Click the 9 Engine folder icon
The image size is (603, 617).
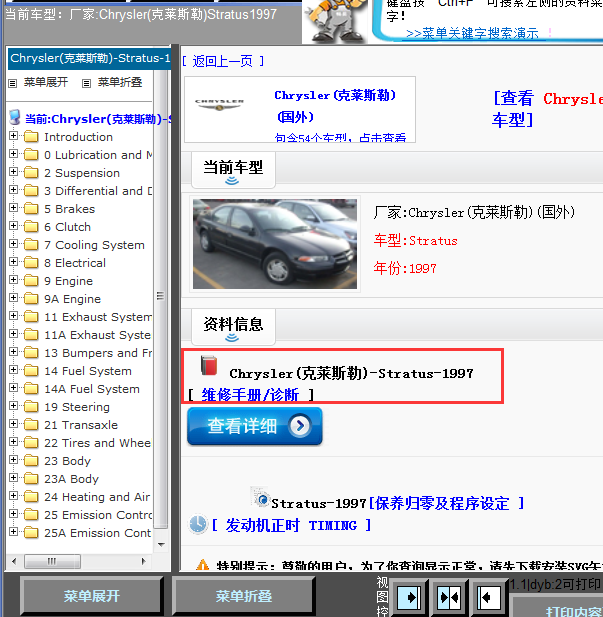[x=31, y=281]
